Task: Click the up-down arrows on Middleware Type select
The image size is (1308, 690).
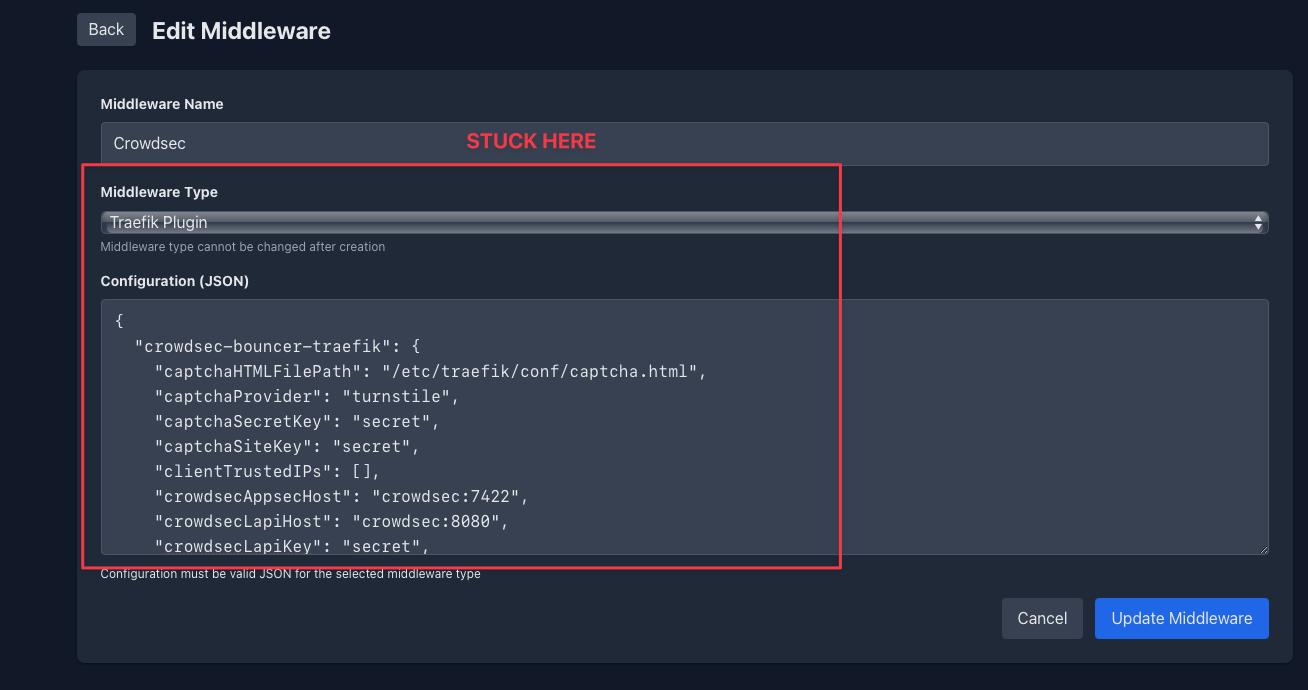Action: [x=1258, y=222]
